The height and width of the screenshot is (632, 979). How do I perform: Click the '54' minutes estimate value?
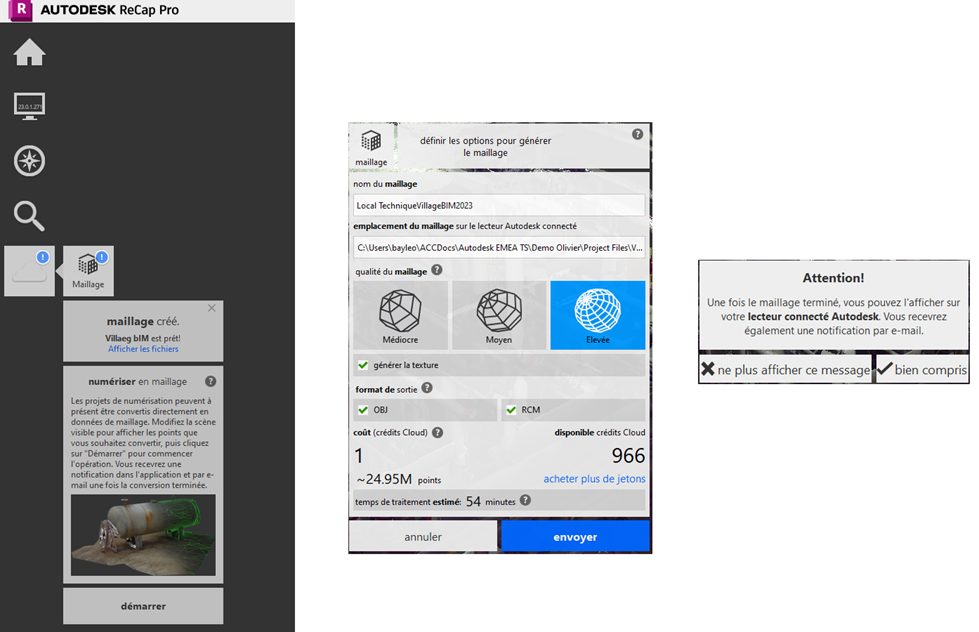(x=473, y=501)
